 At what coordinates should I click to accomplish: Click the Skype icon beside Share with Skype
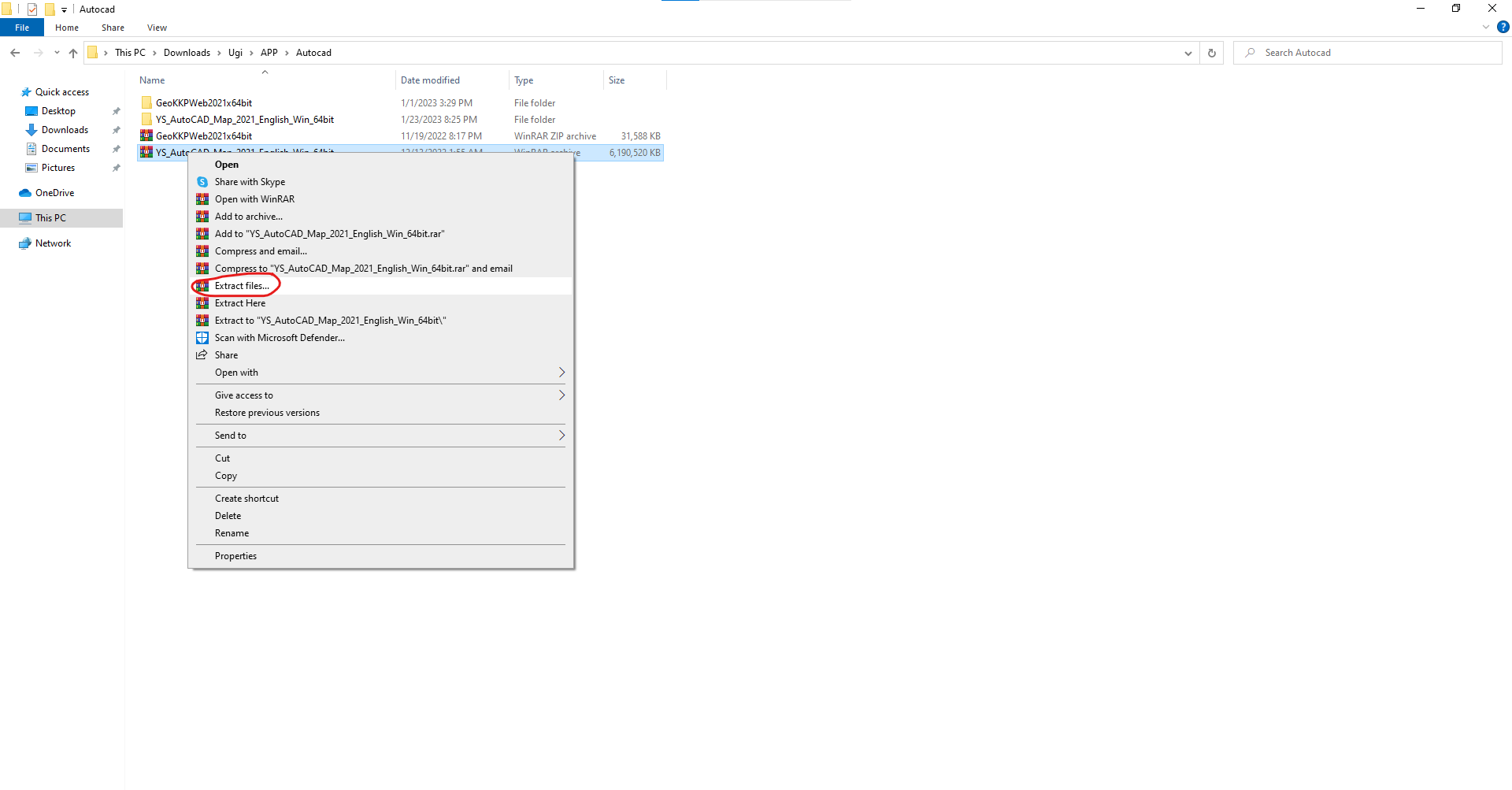pos(202,182)
